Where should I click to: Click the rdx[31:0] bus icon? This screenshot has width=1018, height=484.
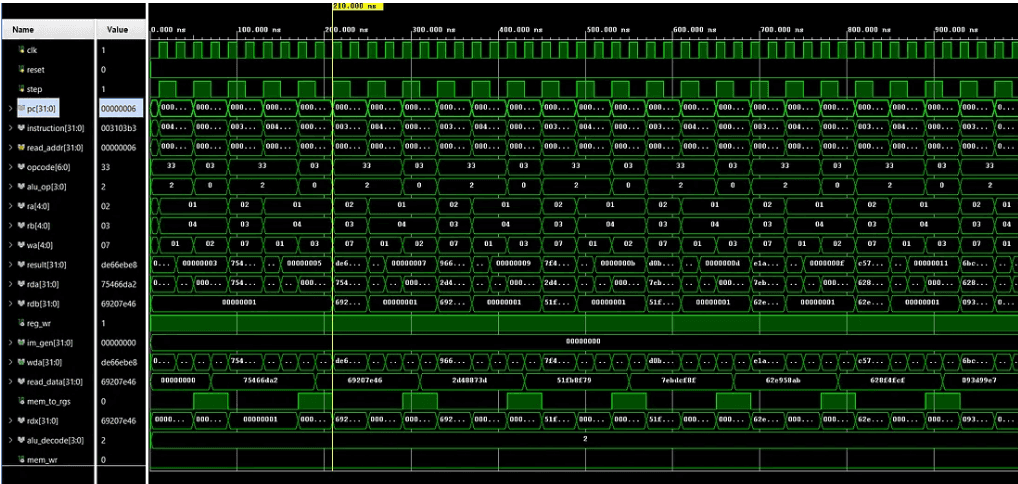pos(21,420)
